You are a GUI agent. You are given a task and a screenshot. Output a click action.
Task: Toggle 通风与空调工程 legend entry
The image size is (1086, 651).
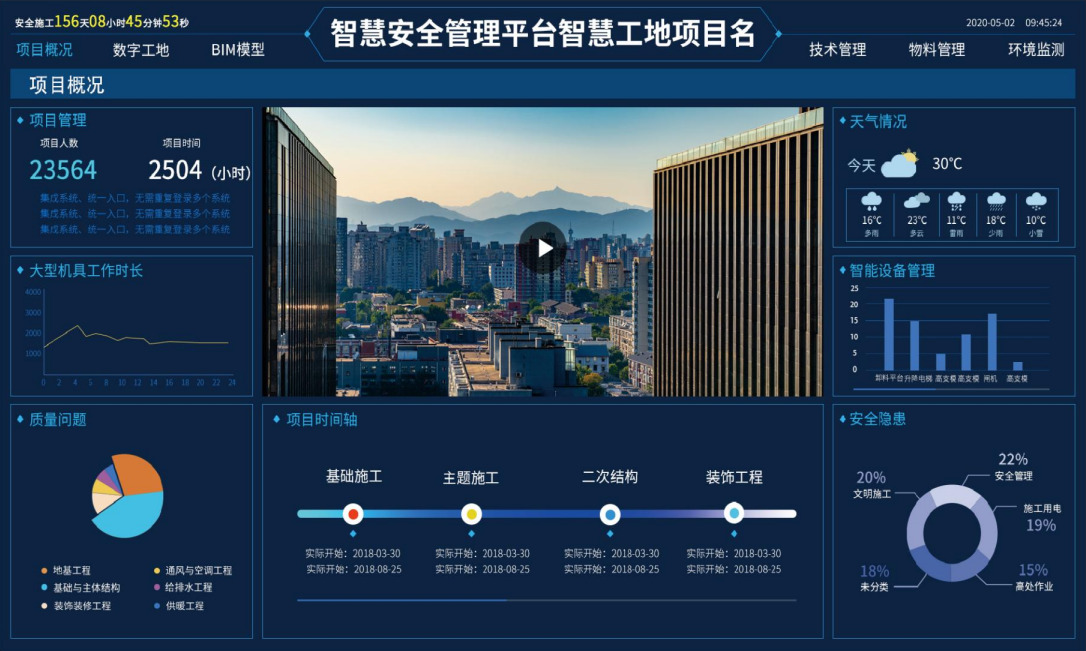197,570
